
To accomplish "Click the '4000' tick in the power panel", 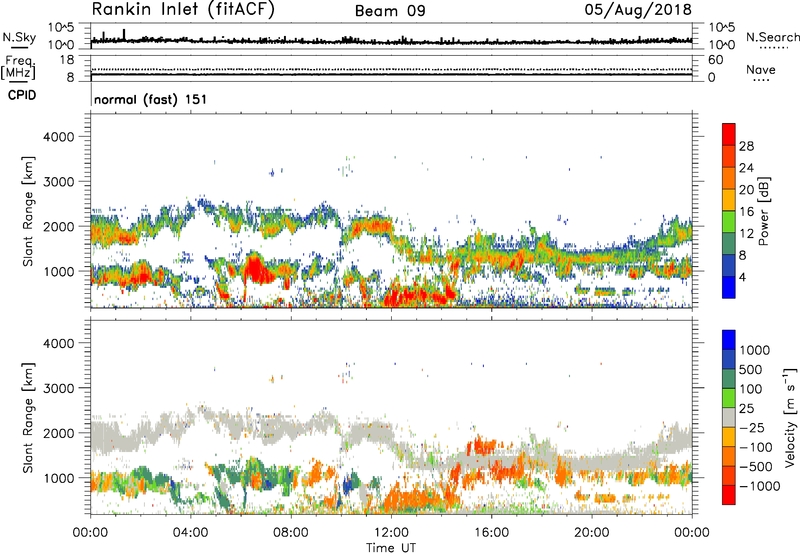I will tap(58, 137).
